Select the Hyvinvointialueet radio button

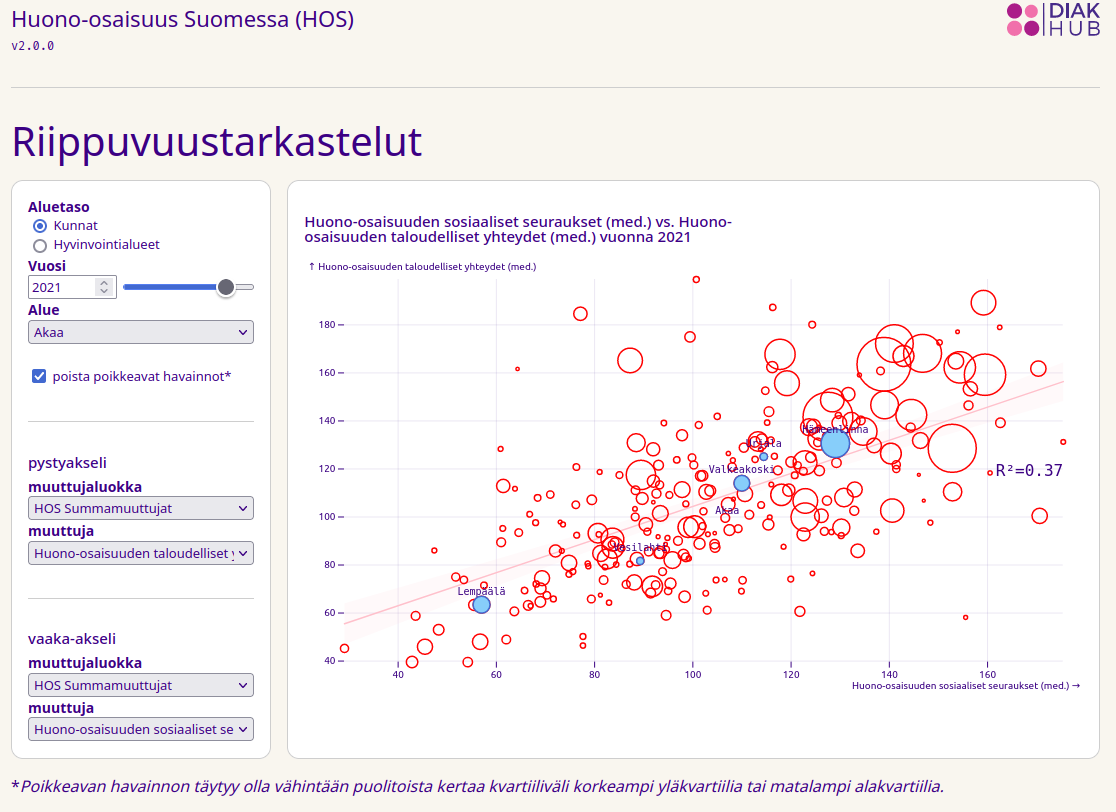click(x=40, y=245)
